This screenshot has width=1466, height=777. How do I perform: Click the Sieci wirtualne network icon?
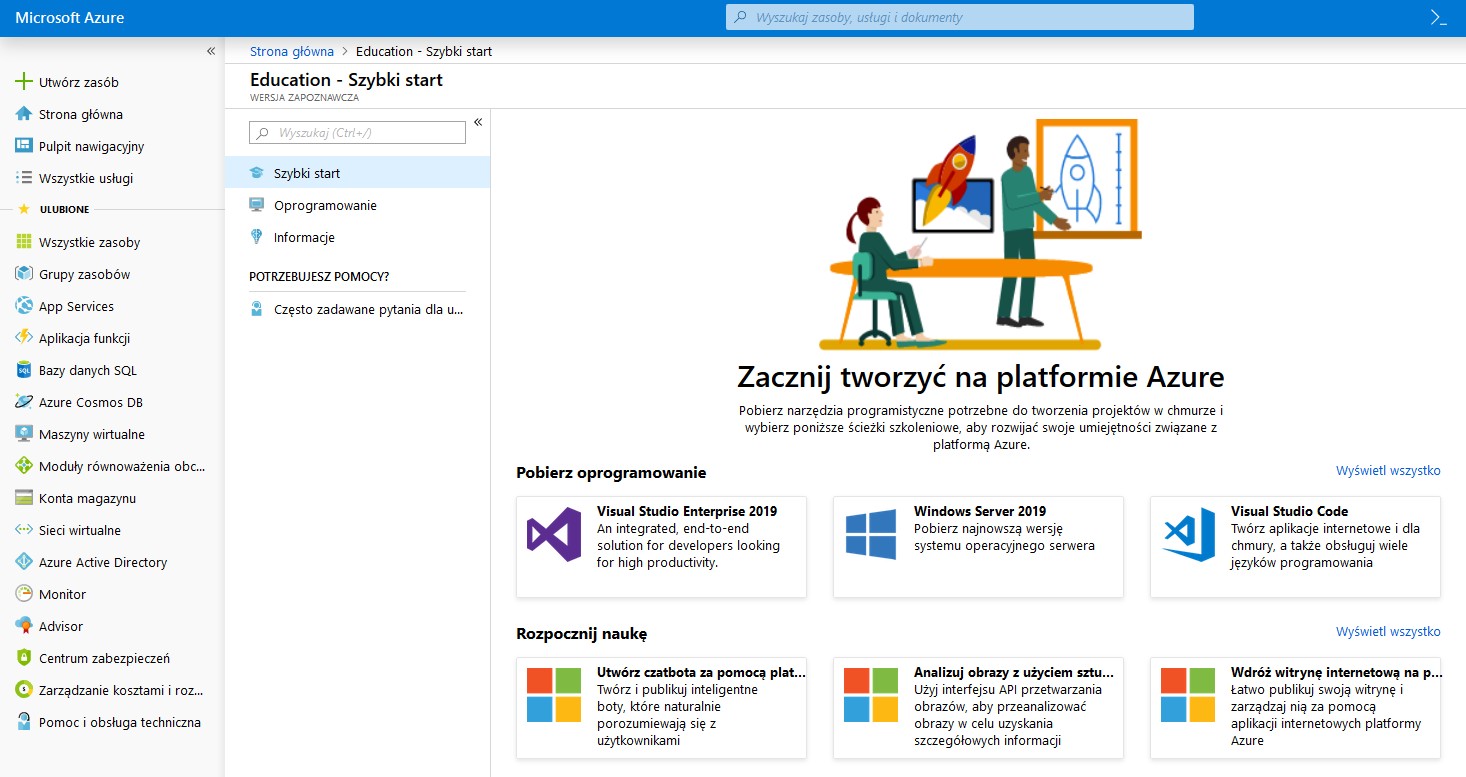pyautogui.click(x=24, y=530)
